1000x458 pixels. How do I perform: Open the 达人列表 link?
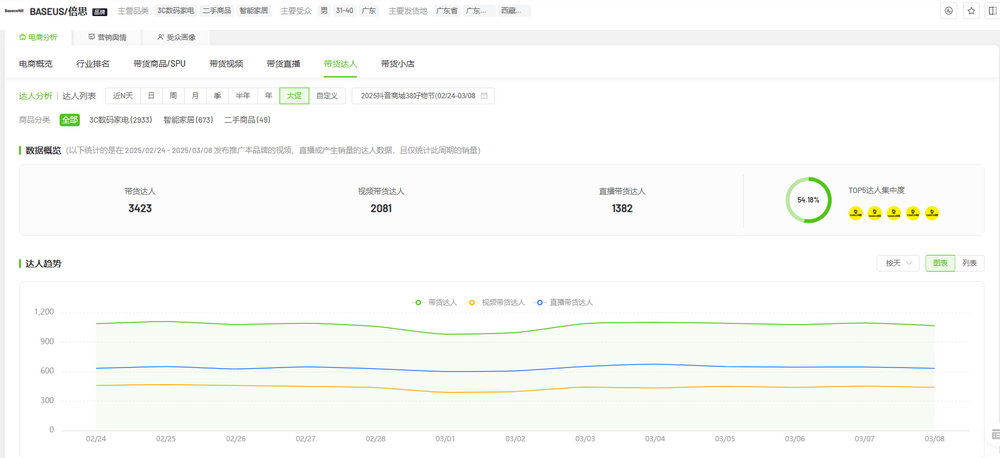(x=79, y=96)
